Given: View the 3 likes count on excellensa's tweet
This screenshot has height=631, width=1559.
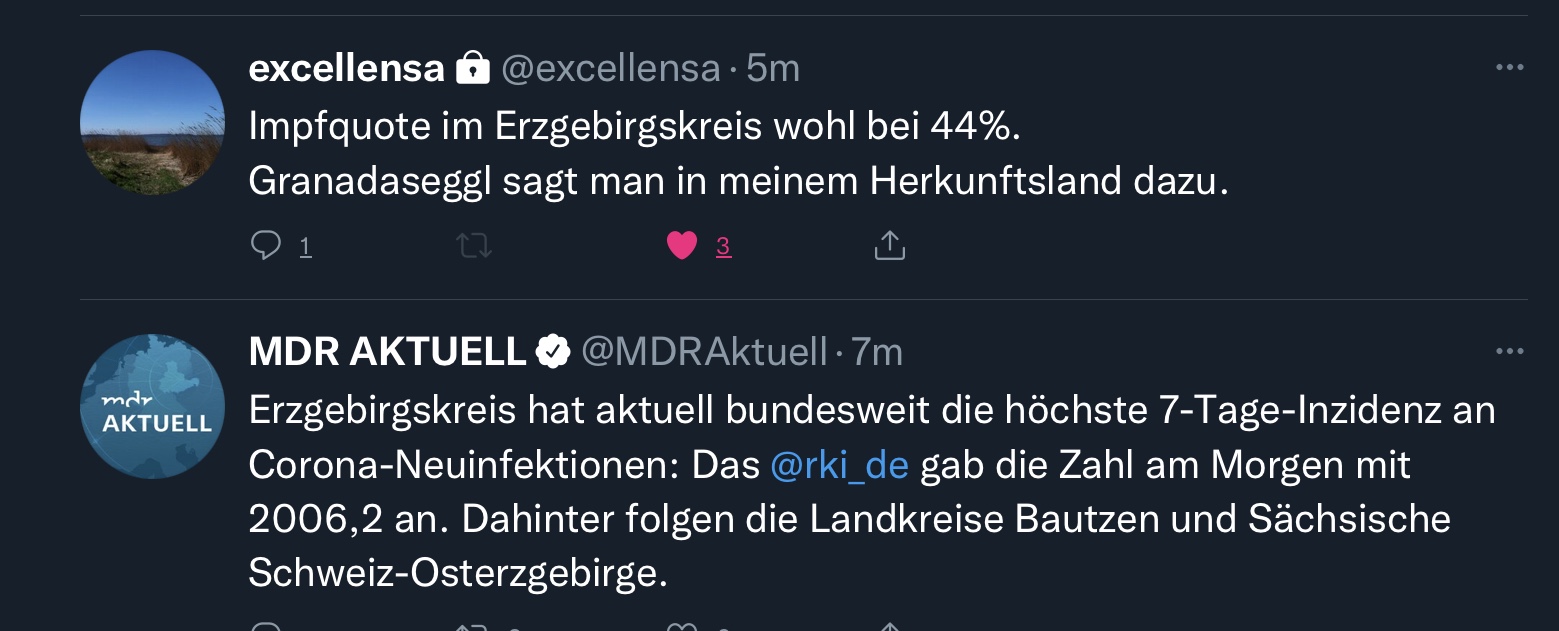Looking at the screenshot, I should click(723, 246).
